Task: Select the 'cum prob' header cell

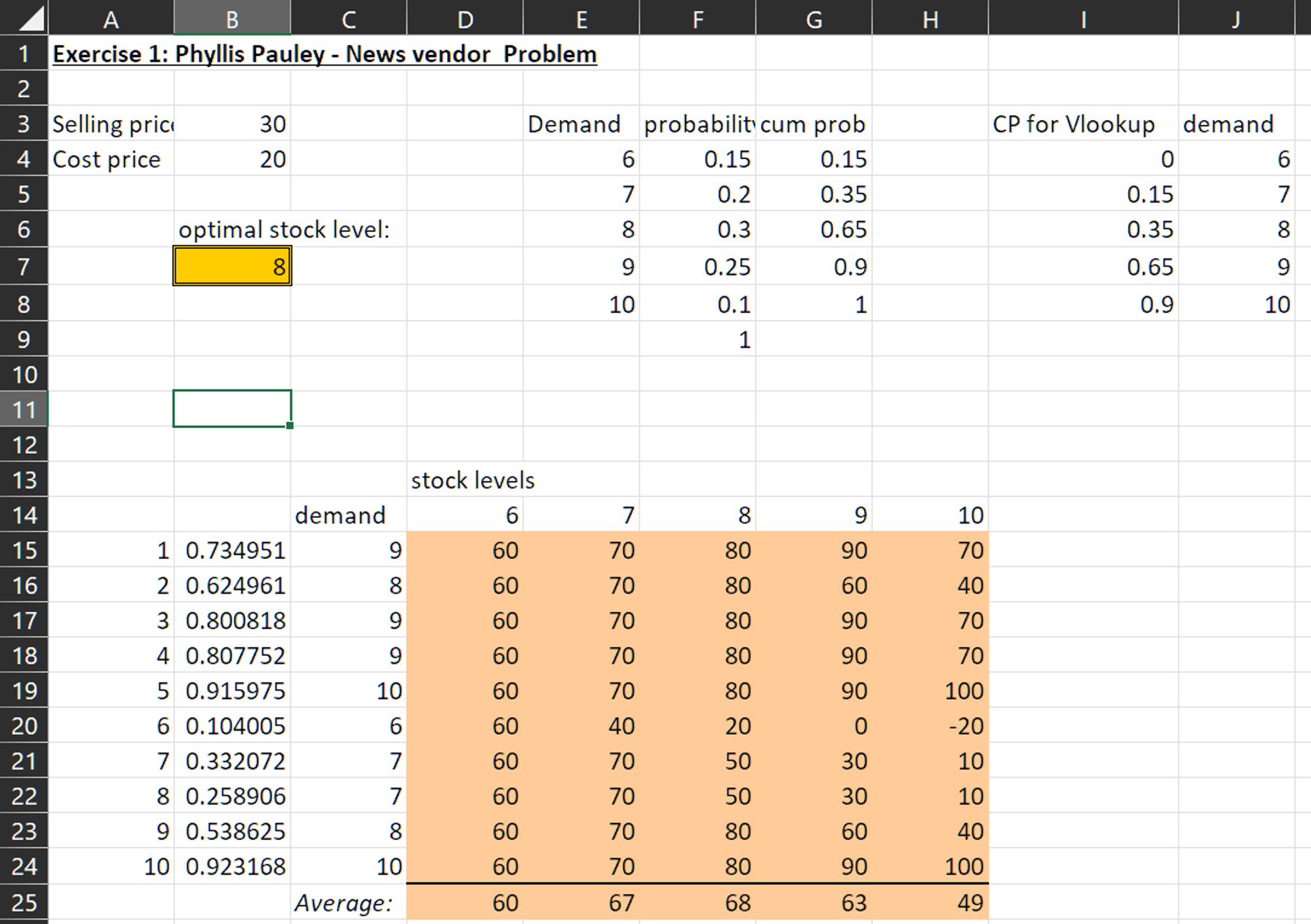Action: point(813,124)
